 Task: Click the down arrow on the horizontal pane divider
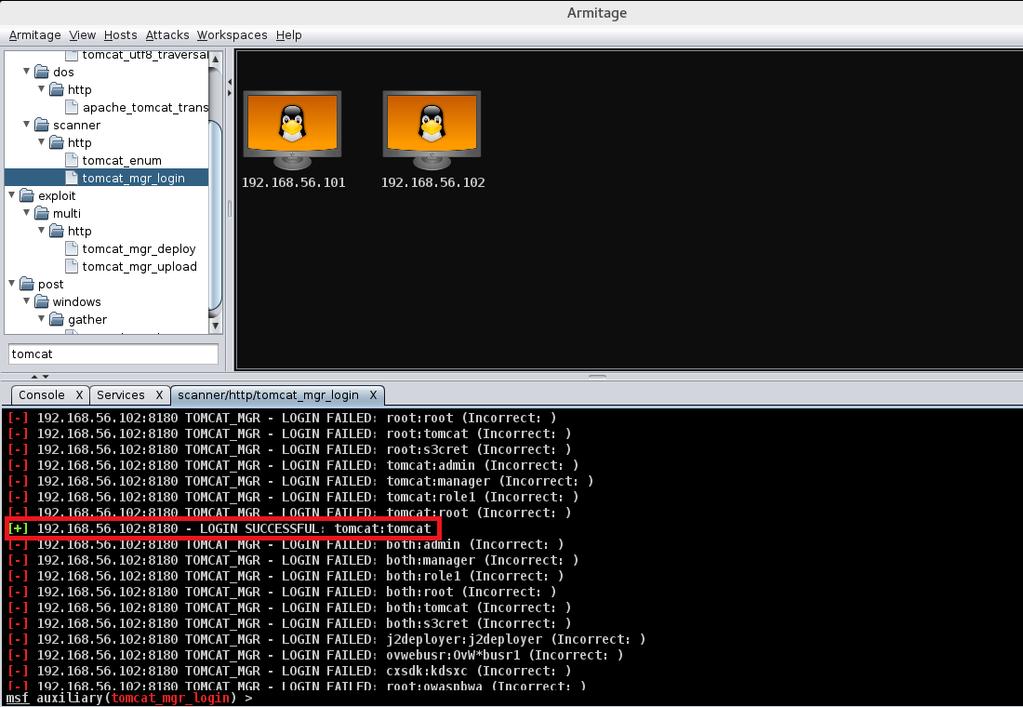pos(46,376)
